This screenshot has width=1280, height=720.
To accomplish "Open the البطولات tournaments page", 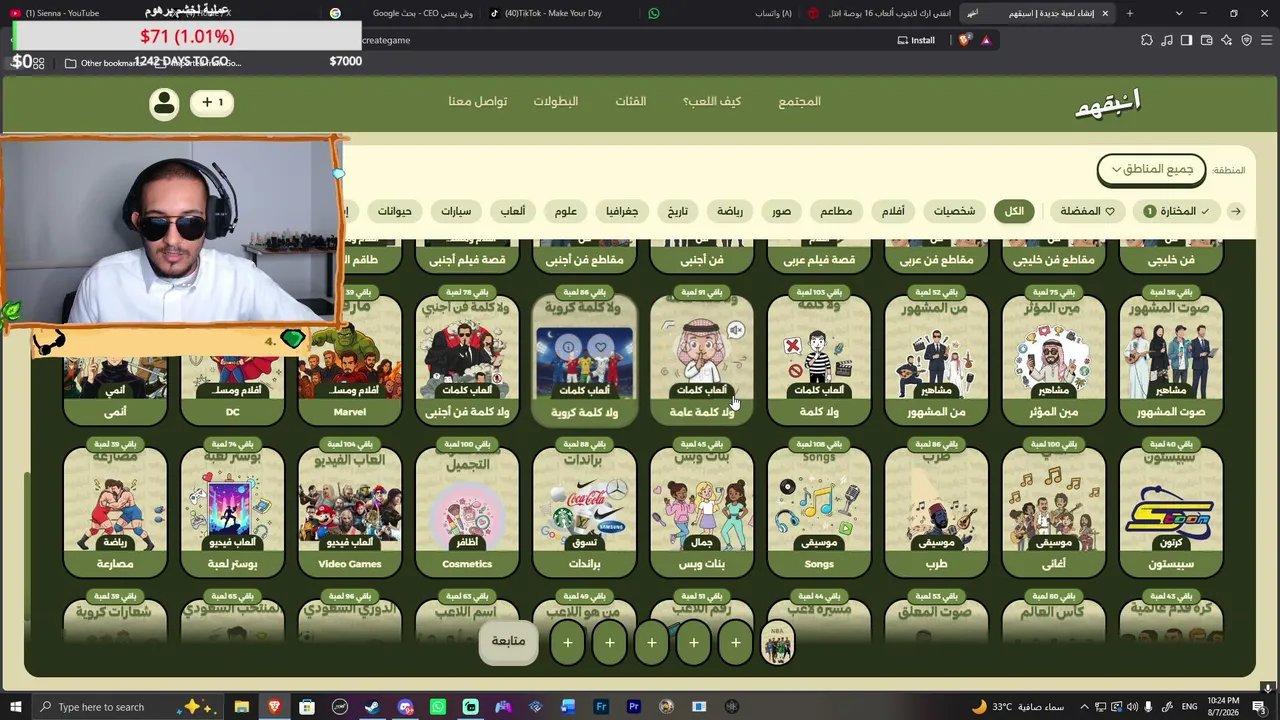I will click(x=556, y=101).
